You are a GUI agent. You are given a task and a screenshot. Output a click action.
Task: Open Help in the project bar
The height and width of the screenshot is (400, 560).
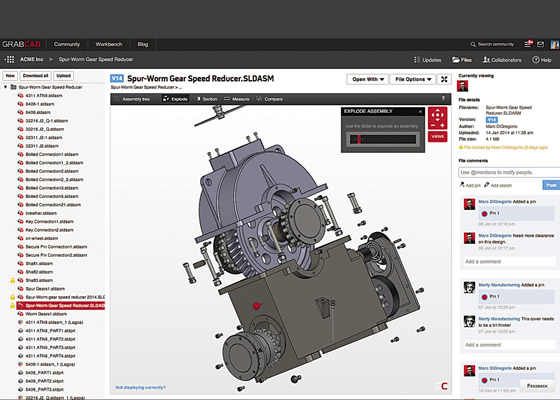click(x=542, y=60)
